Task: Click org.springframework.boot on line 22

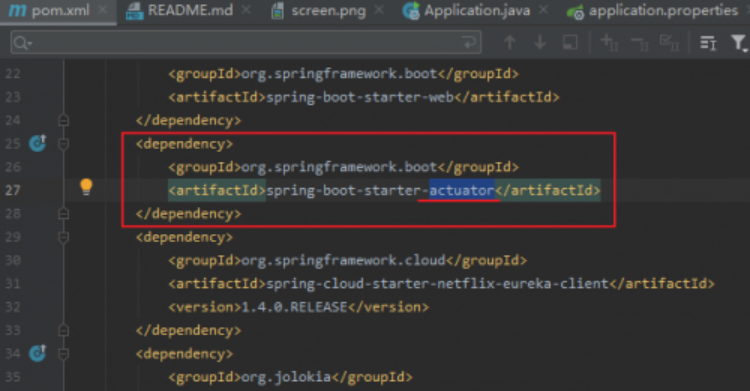Action: [x=339, y=74]
